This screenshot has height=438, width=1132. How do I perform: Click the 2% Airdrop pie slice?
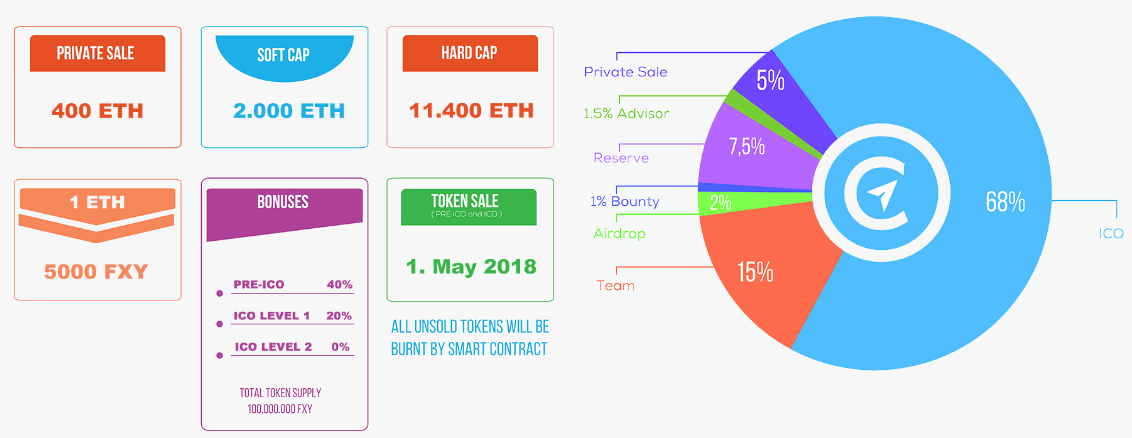720,203
